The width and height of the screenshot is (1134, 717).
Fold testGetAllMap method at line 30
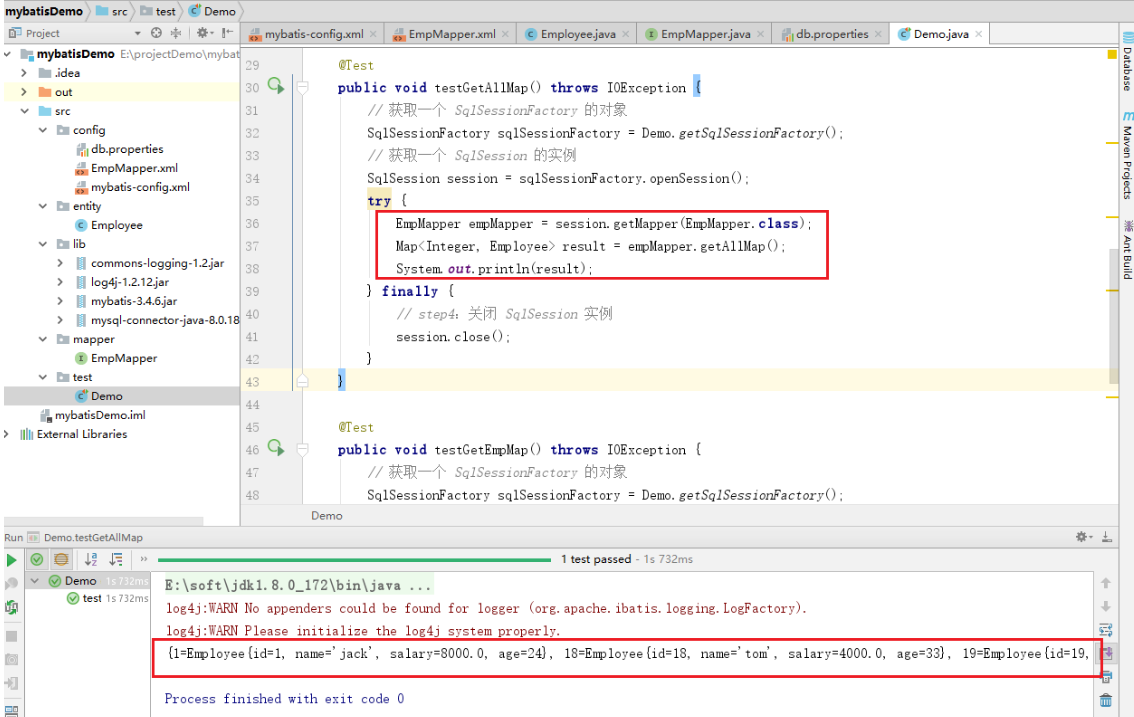(303, 88)
